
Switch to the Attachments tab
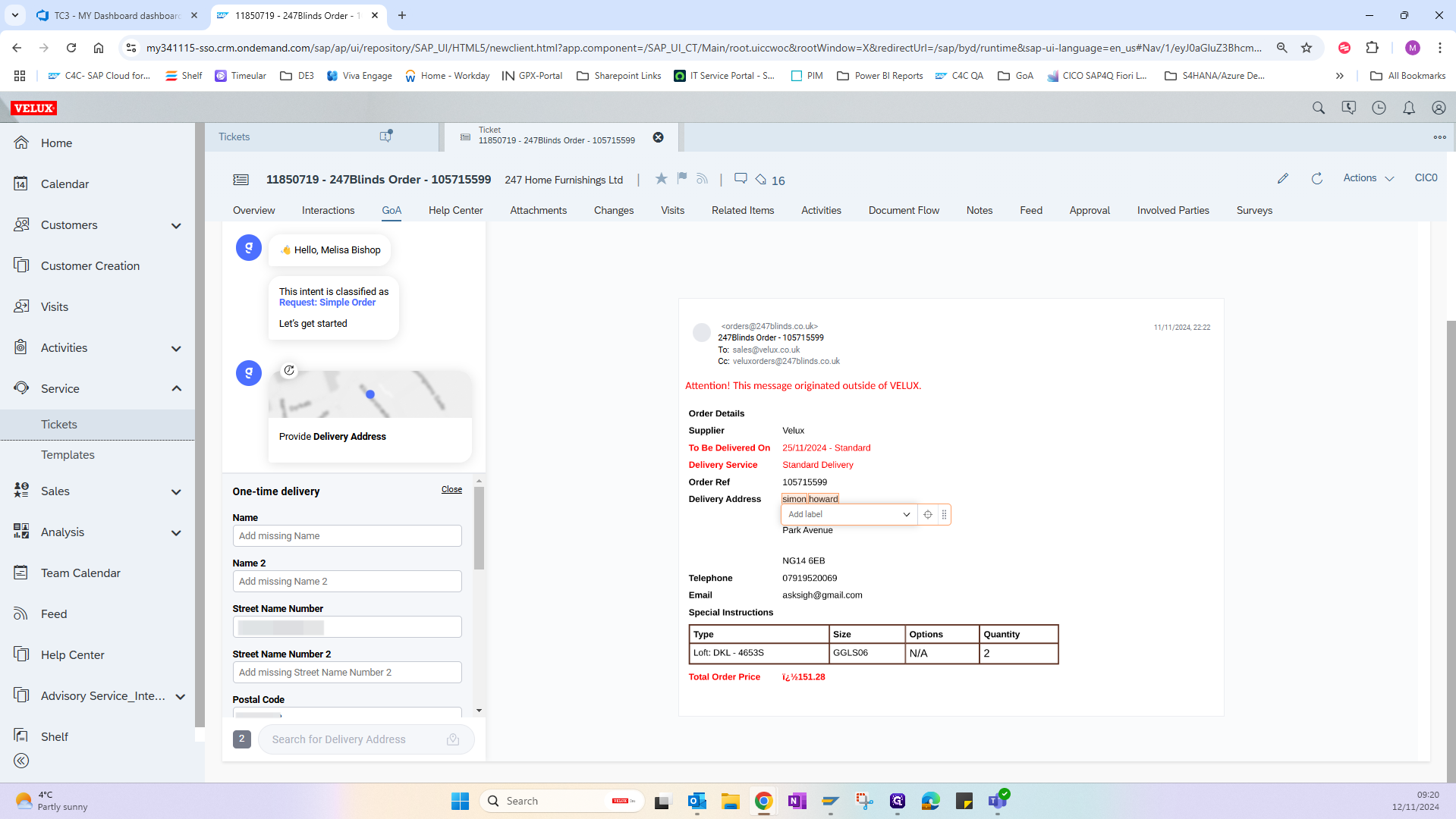click(538, 210)
